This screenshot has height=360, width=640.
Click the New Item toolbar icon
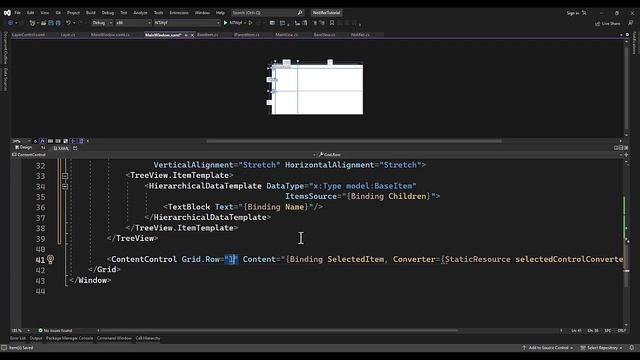point(33,23)
